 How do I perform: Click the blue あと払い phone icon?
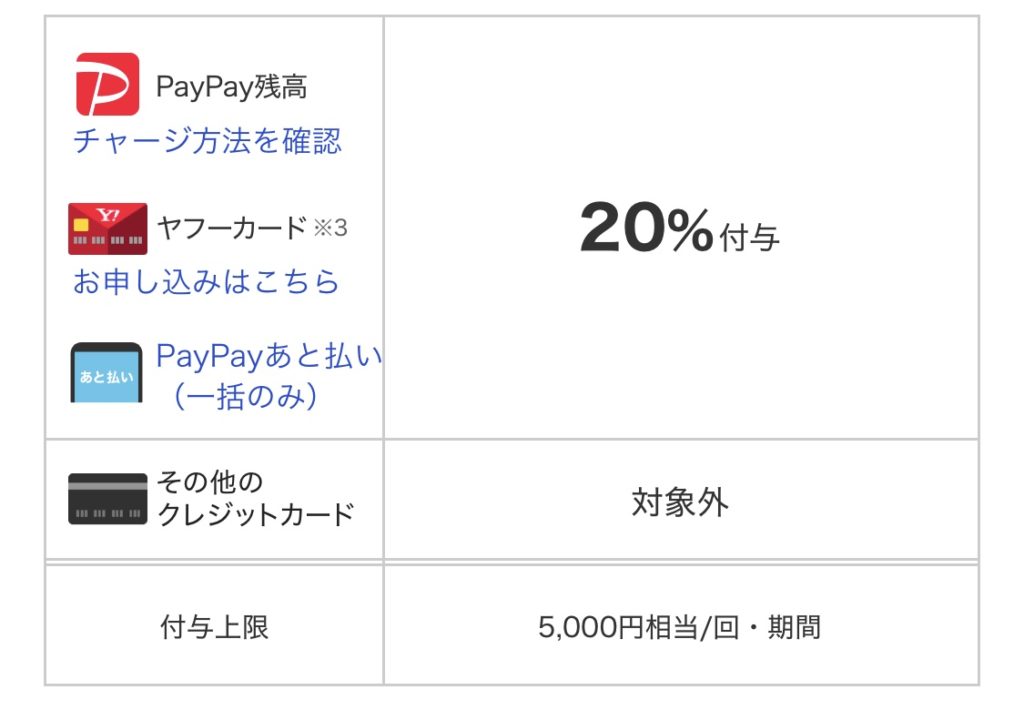point(106,372)
